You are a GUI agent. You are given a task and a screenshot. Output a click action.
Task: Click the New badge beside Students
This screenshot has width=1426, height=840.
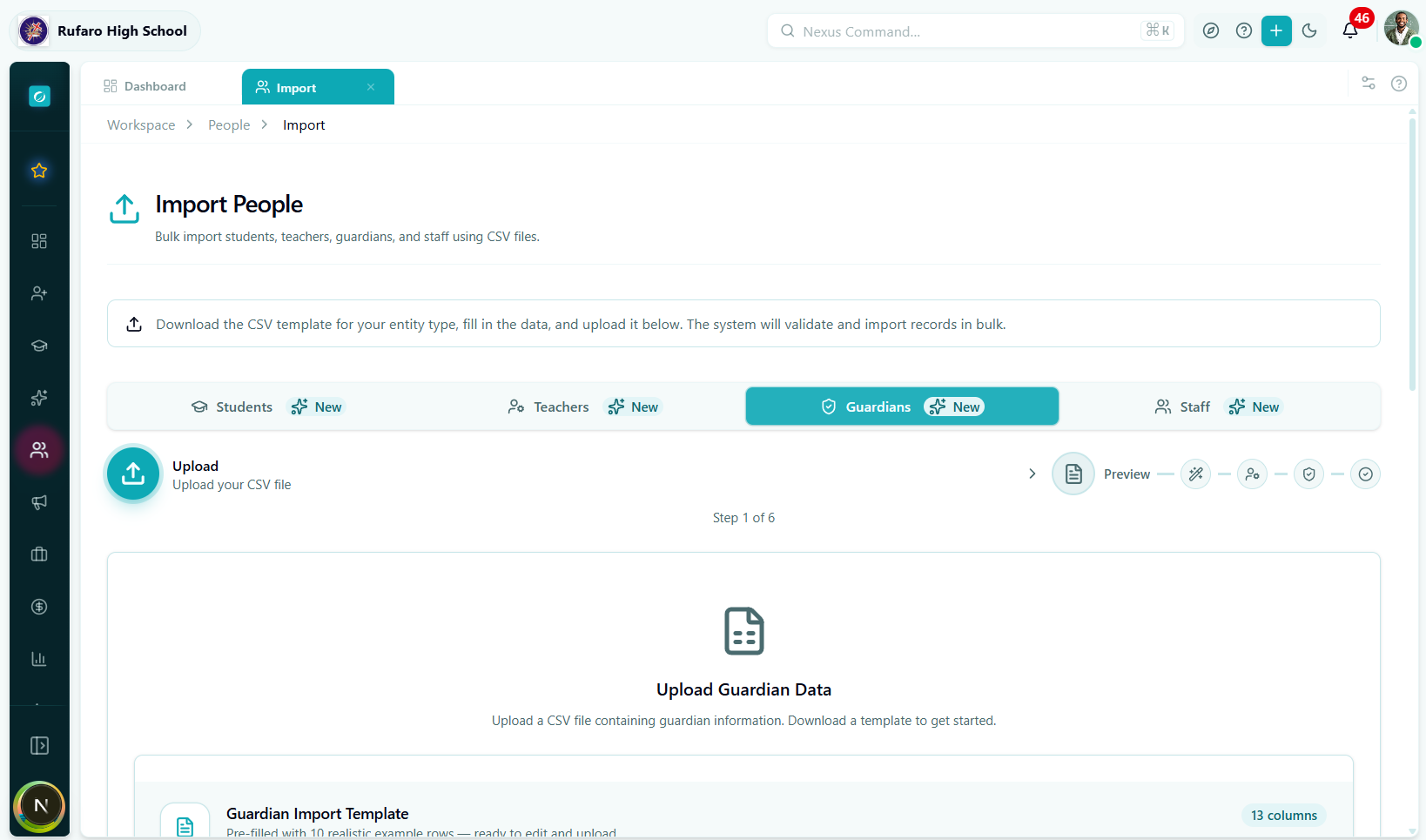[318, 407]
